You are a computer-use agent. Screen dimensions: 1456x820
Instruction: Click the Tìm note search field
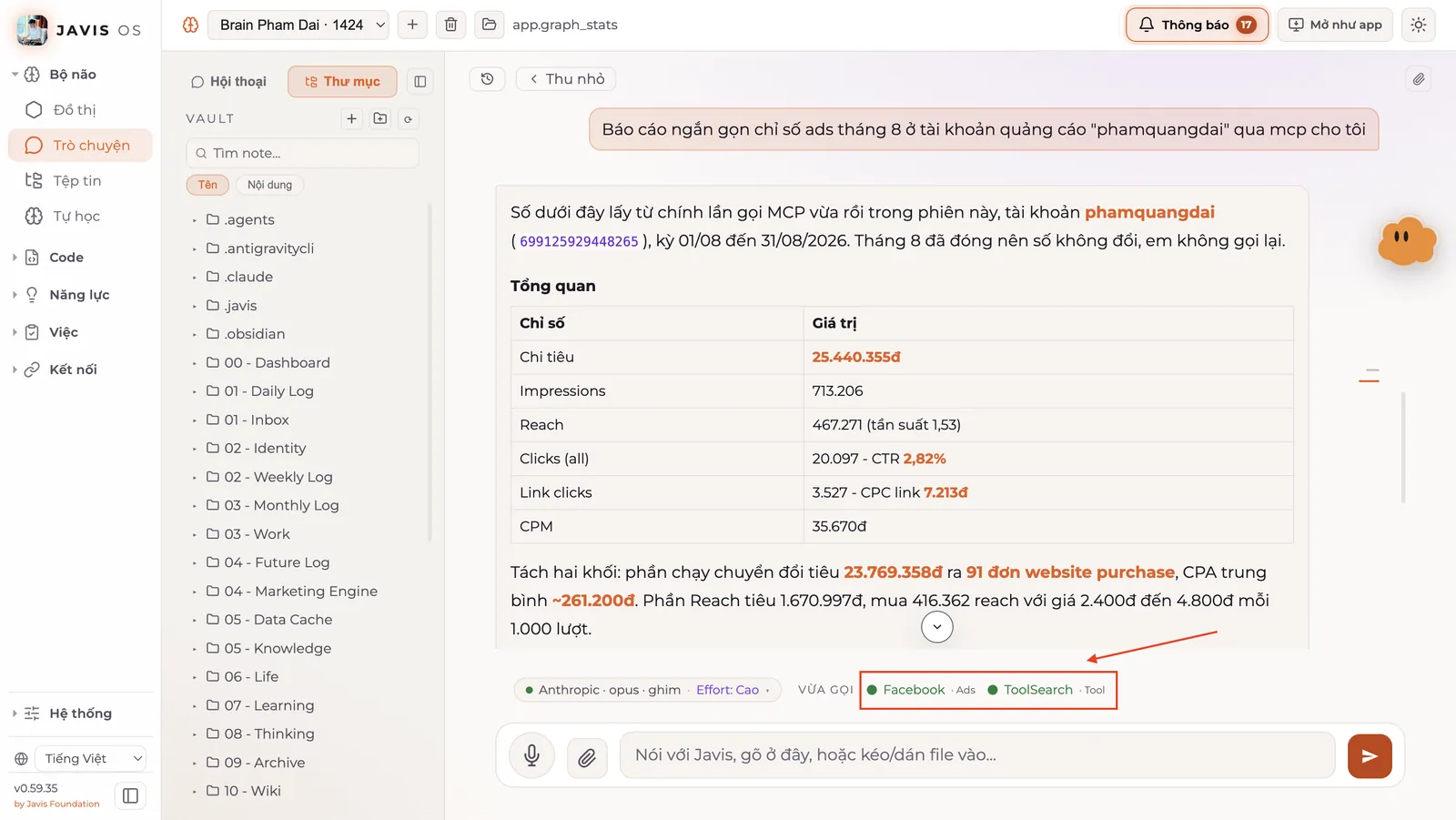302,153
